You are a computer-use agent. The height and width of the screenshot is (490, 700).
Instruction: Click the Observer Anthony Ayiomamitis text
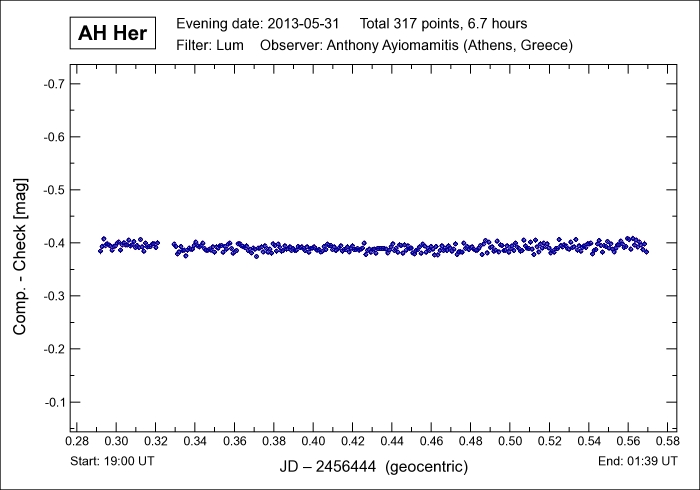(x=415, y=46)
